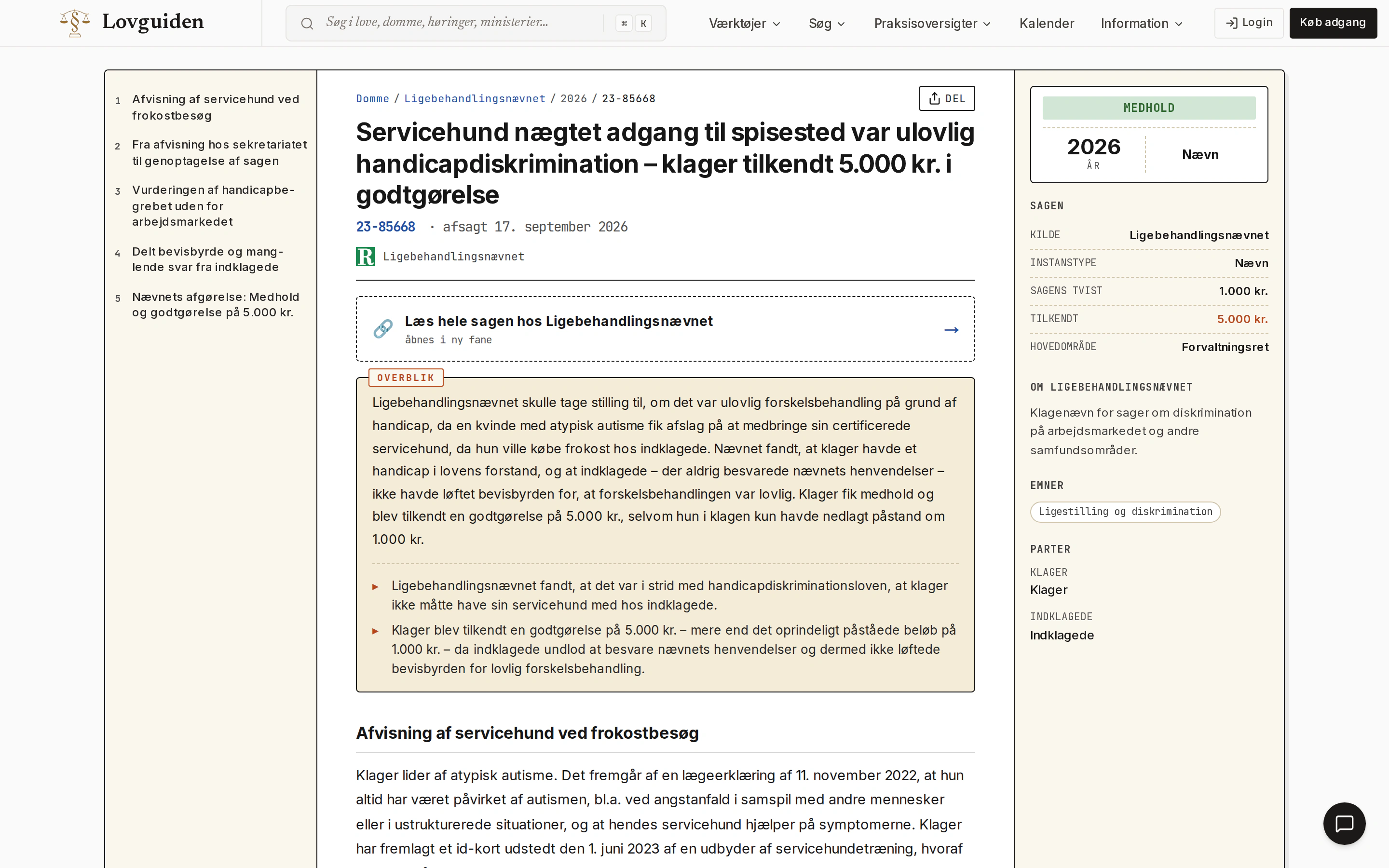Click the chain link icon in source box
Image resolution: width=1389 pixels, height=868 pixels.
click(383, 329)
